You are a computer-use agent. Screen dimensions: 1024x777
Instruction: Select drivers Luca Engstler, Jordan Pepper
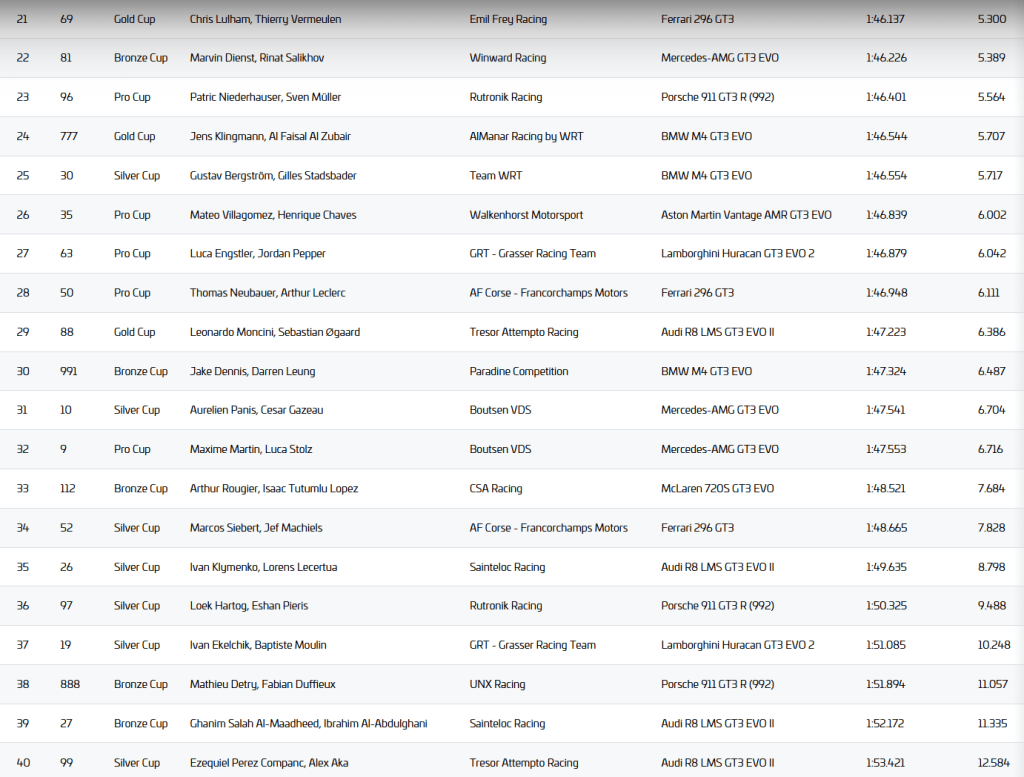click(257, 253)
